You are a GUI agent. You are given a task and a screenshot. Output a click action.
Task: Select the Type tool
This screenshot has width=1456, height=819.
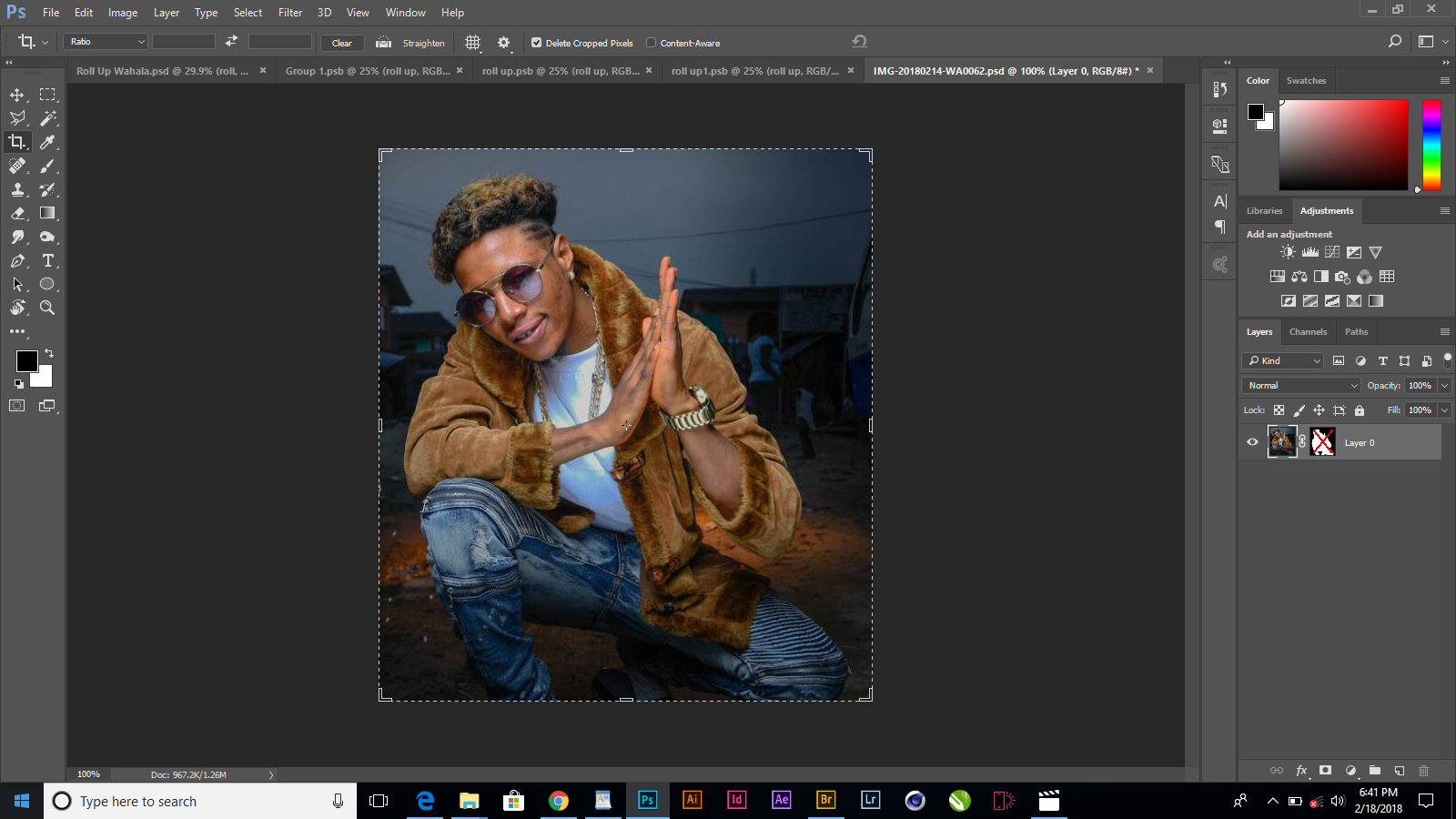click(x=47, y=260)
